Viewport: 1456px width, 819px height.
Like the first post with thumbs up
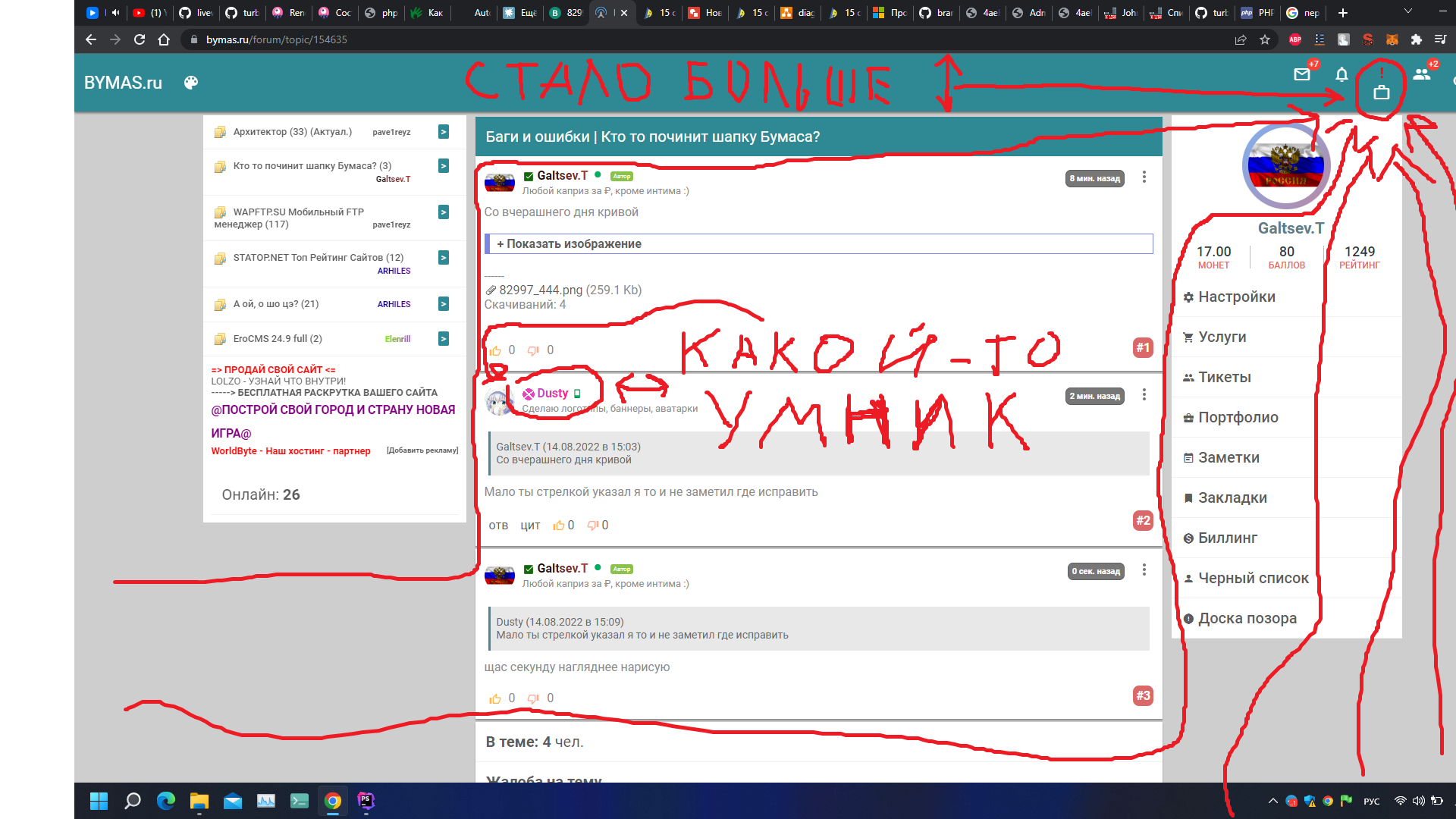coord(495,350)
